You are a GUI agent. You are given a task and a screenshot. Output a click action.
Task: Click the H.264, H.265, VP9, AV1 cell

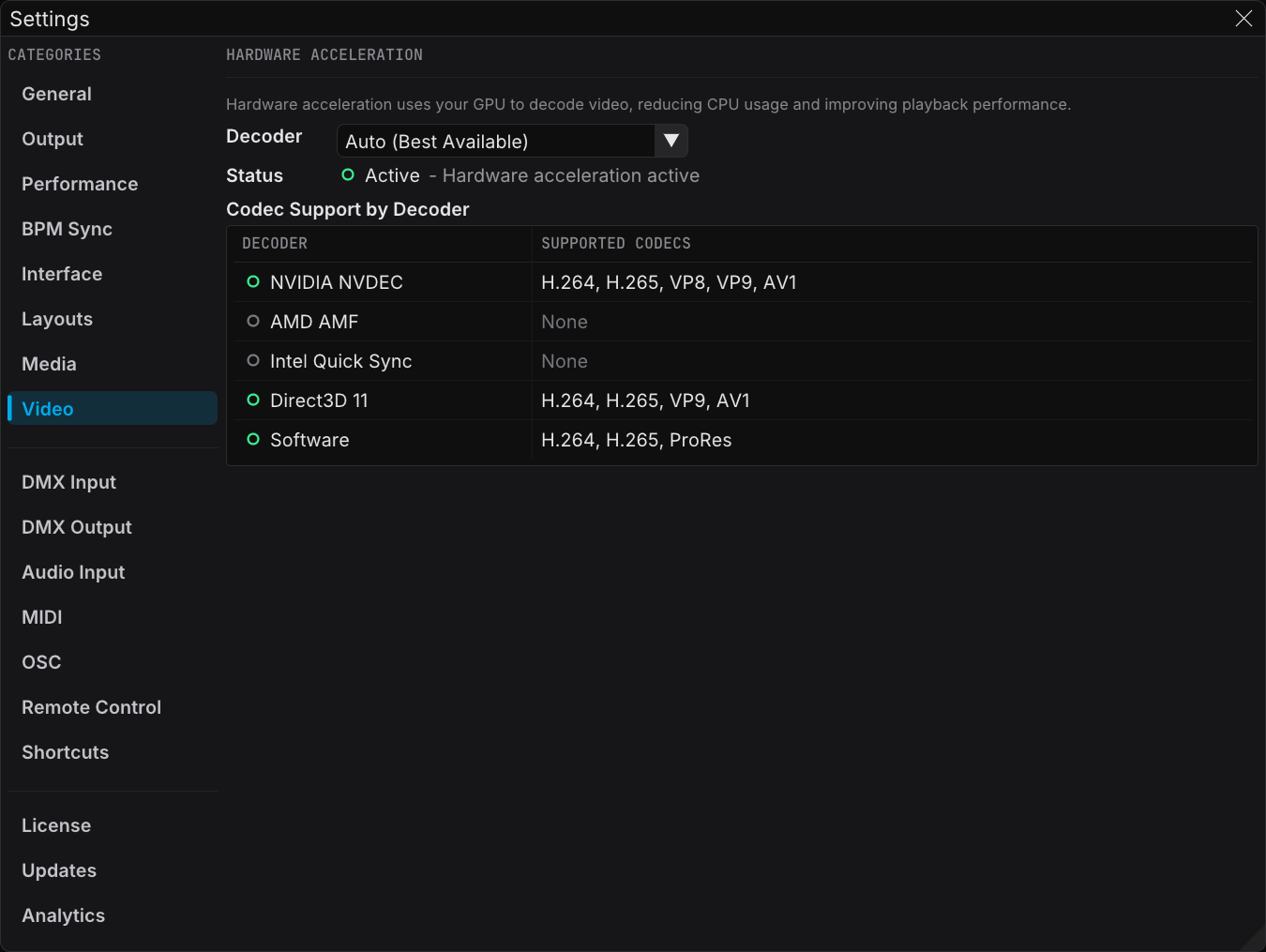[x=645, y=400]
